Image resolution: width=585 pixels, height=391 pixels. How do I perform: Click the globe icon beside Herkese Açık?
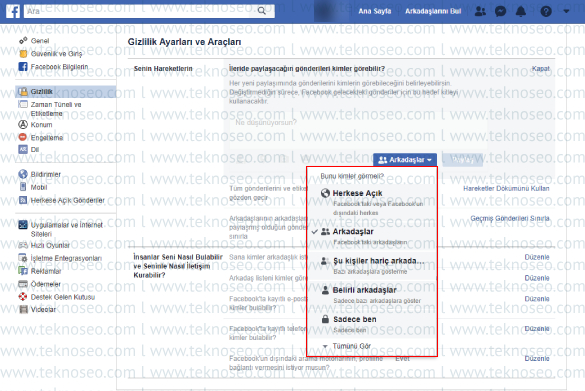(x=325, y=193)
